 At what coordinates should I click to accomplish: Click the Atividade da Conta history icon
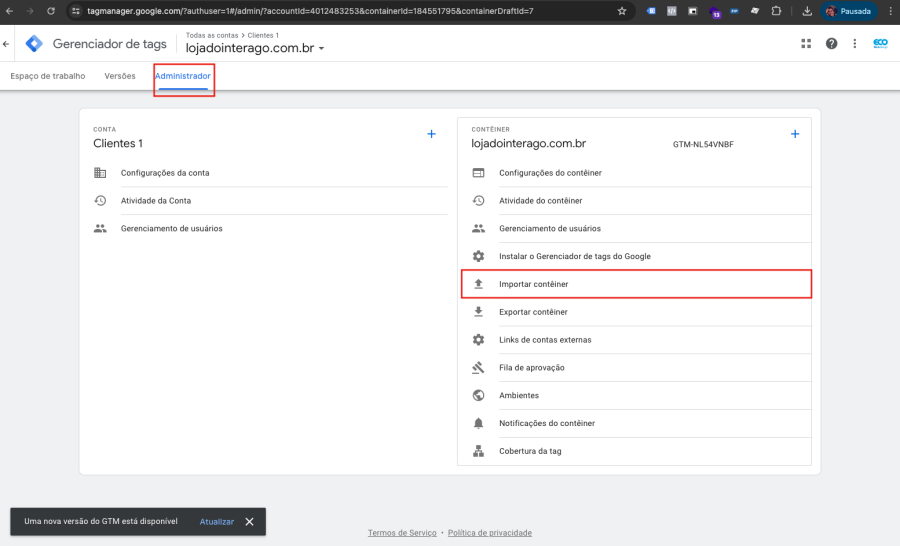[x=100, y=200]
